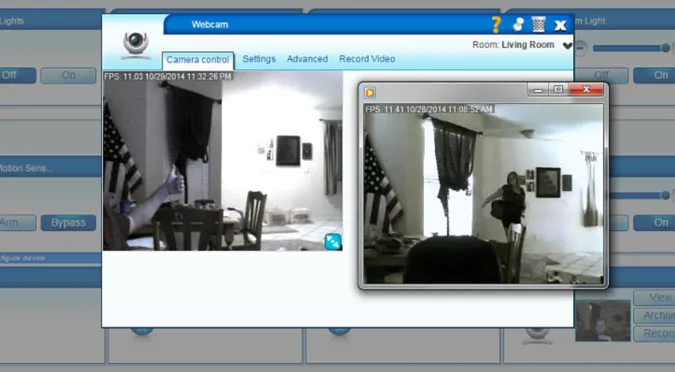Click the webcam thumbnail preview at bottom right
The image size is (675, 372).
[603, 321]
